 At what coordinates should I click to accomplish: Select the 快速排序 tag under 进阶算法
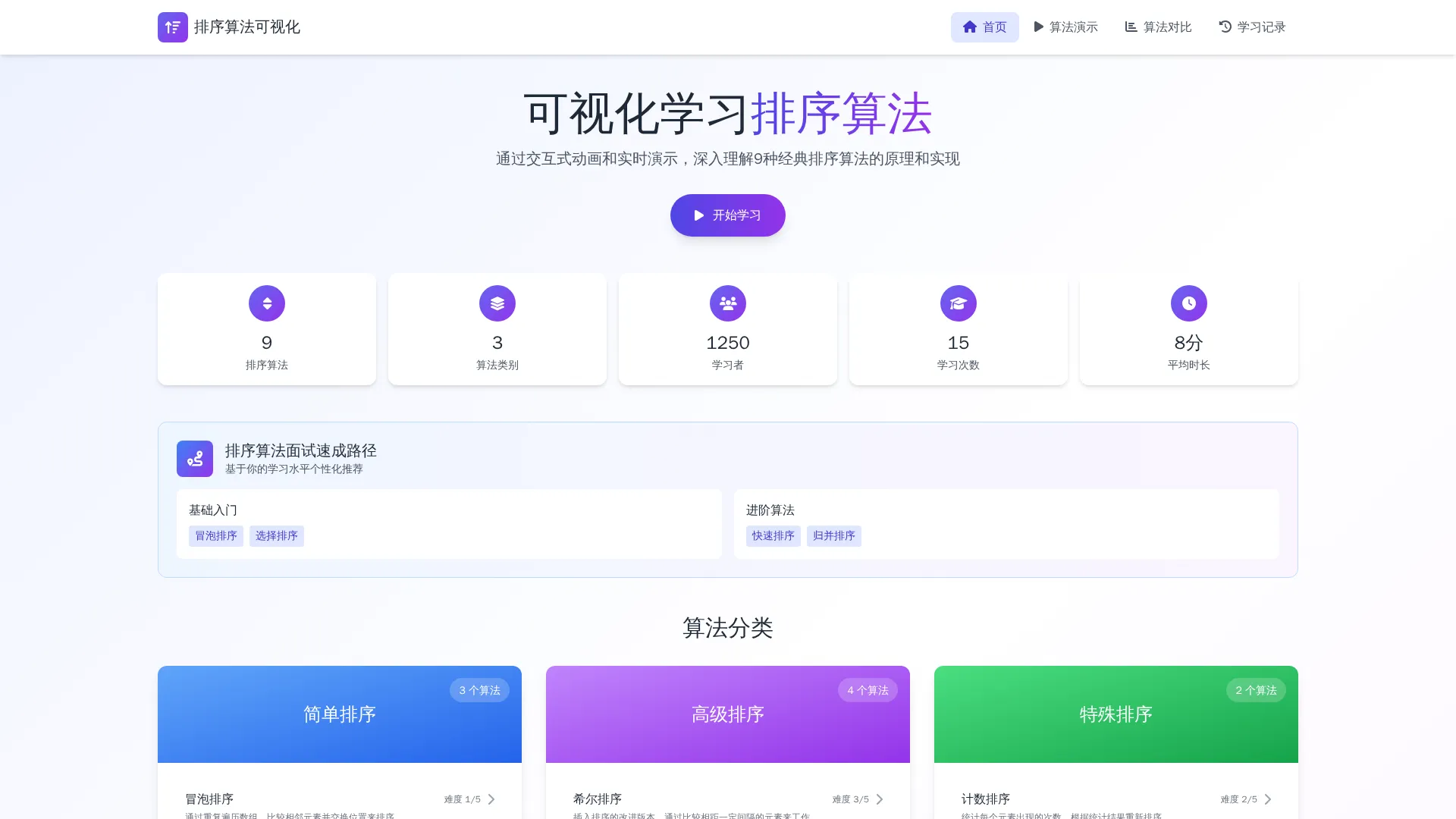(x=773, y=536)
